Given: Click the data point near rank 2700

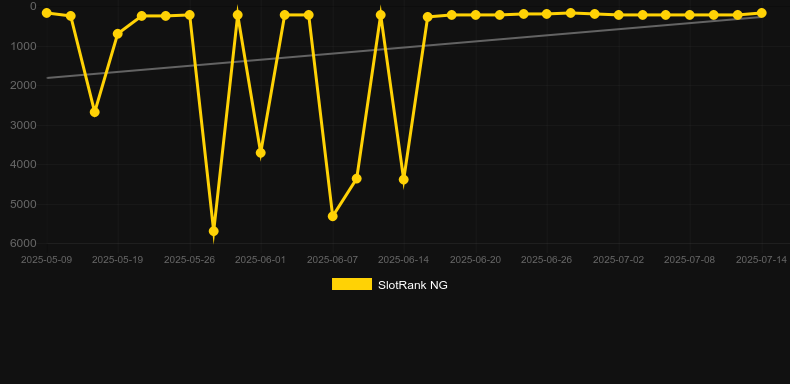Looking at the screenshot, I should [95, 112].
